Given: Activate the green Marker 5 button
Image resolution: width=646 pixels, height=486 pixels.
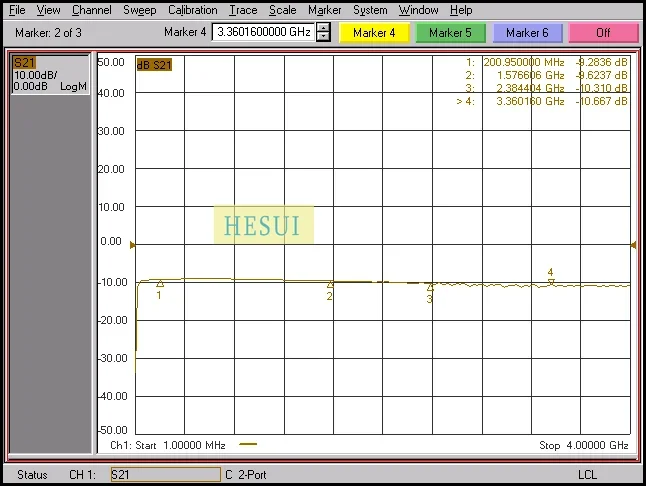Looking at the screenshot, I should pyautogui.click(x=450, y=33).
